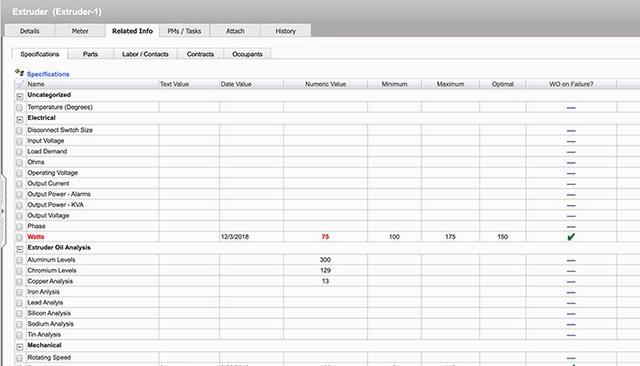Select the Related Info tab
This screenshot has width=640, height=366.
(132, 31)
